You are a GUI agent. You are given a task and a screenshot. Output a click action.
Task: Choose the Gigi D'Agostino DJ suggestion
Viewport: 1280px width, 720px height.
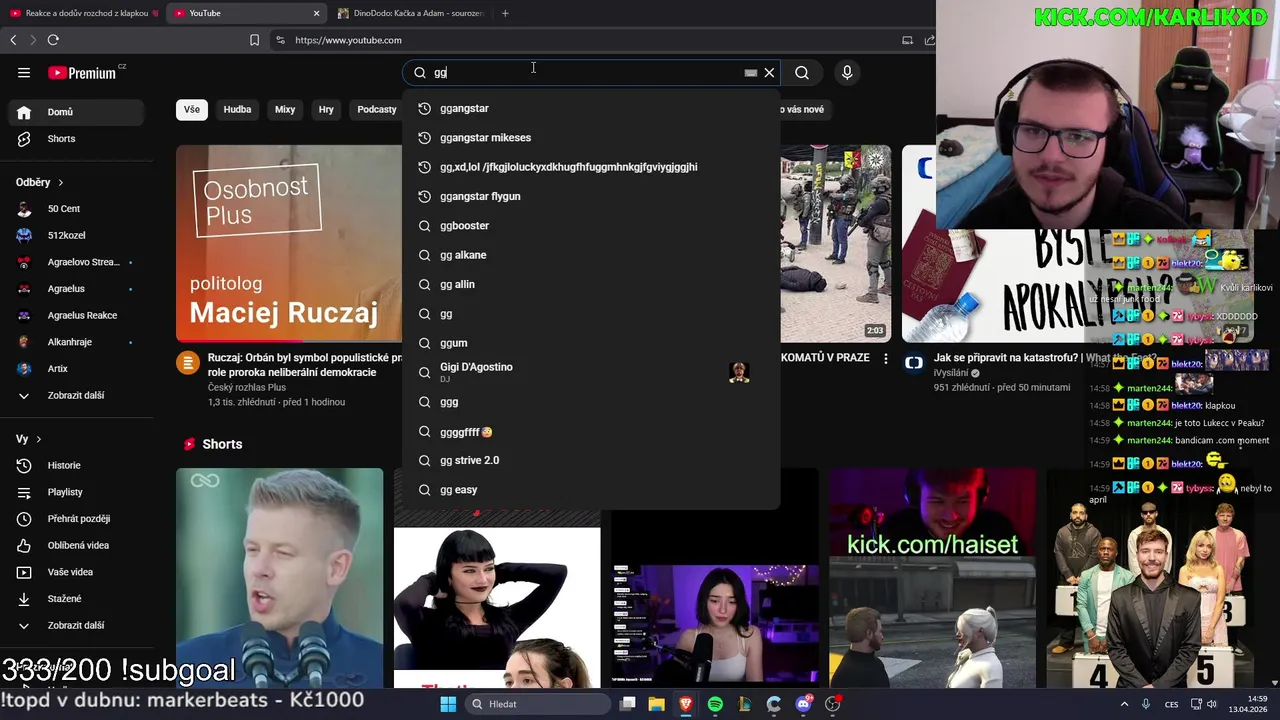click(591, 372)
